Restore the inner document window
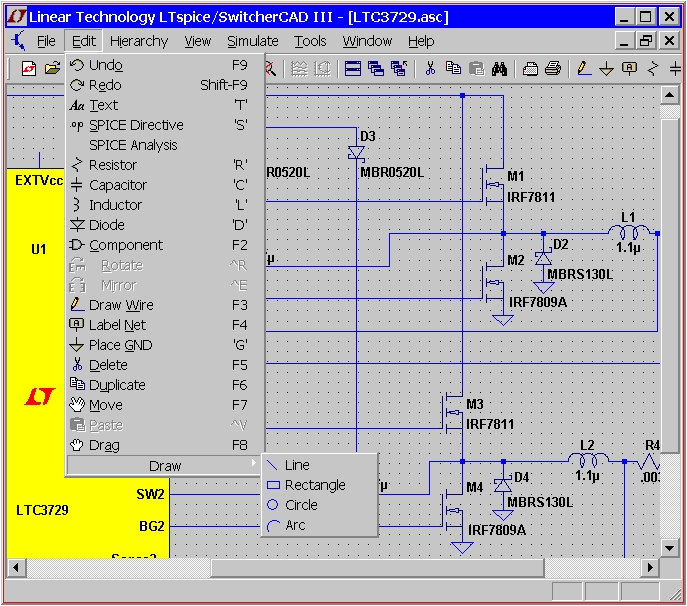687x606 pixels. (646, 41)
